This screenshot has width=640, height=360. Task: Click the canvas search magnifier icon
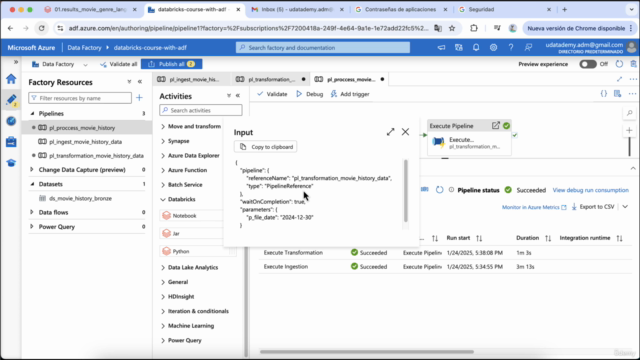coord(629,113)
